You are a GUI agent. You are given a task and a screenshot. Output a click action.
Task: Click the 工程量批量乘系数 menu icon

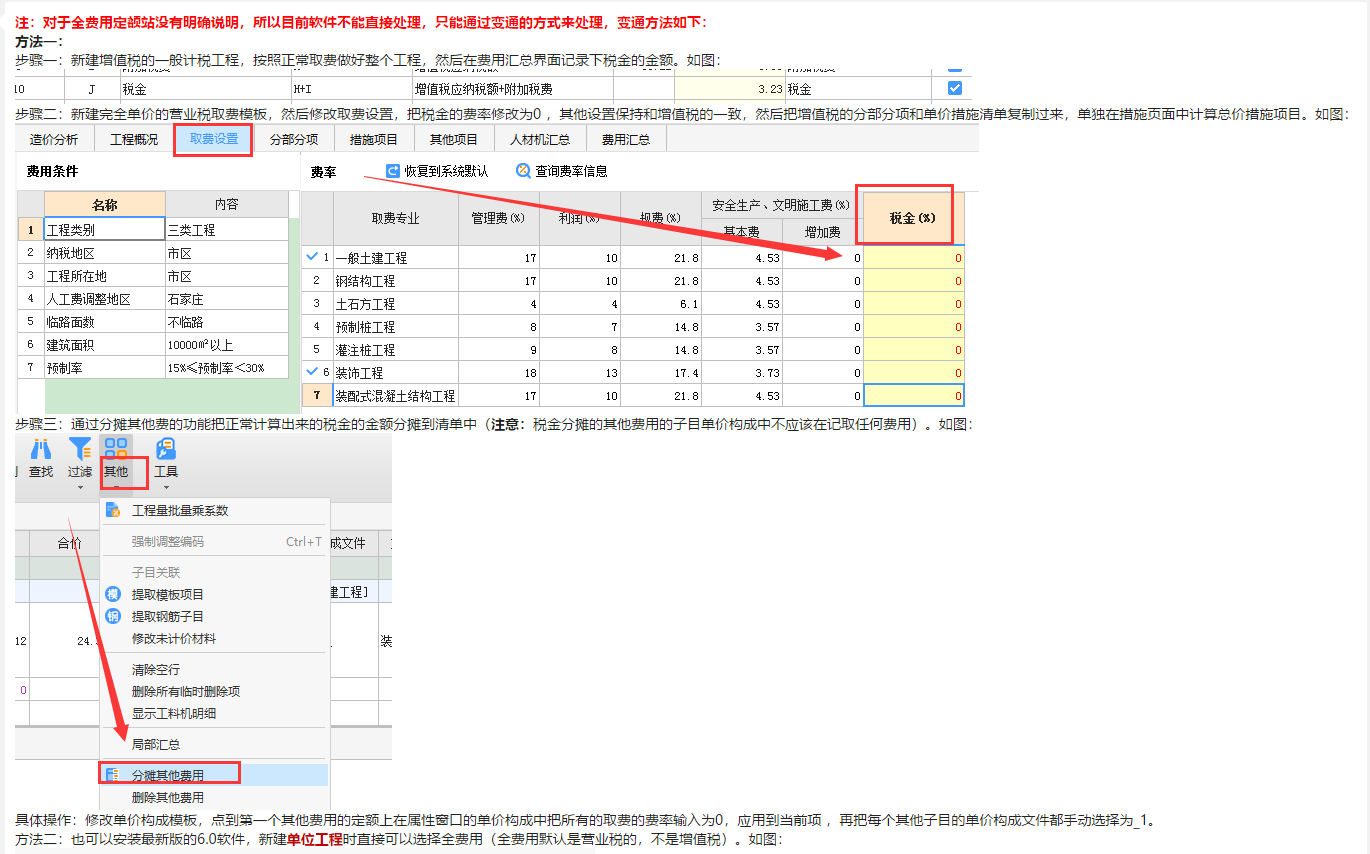click(113, 510)
